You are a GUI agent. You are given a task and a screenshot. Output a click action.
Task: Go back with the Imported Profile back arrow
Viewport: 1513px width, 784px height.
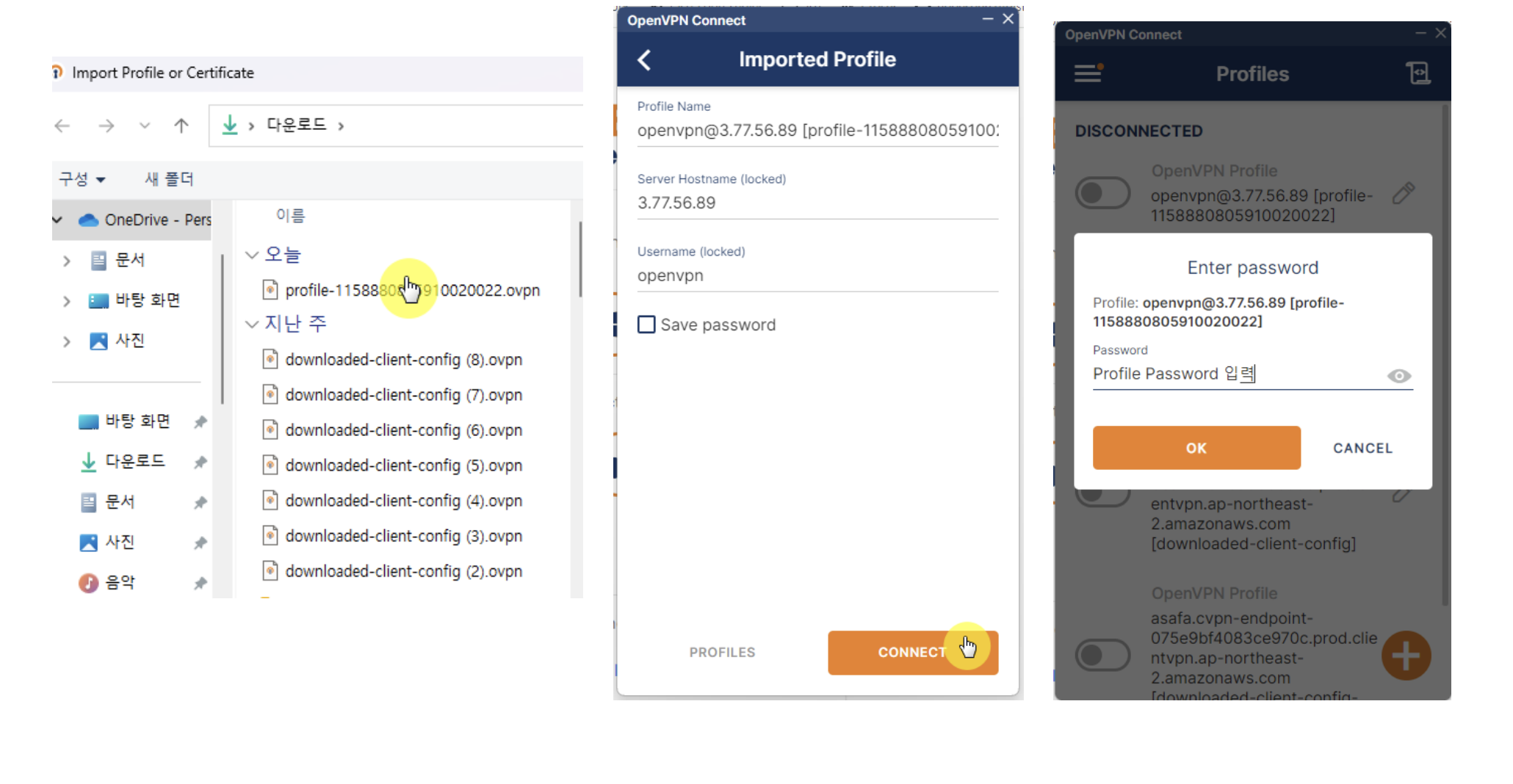[x=644, y=60]
